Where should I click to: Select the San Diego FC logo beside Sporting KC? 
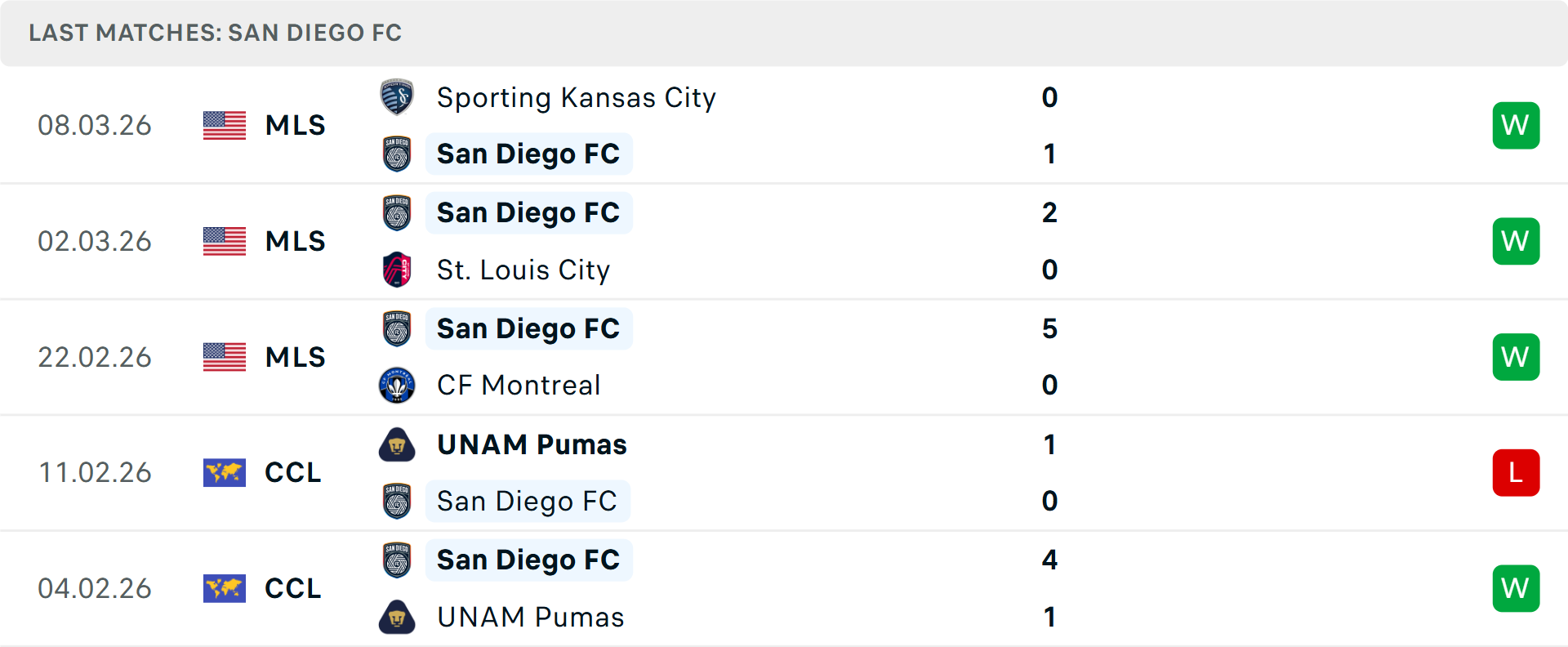point(397,154)
